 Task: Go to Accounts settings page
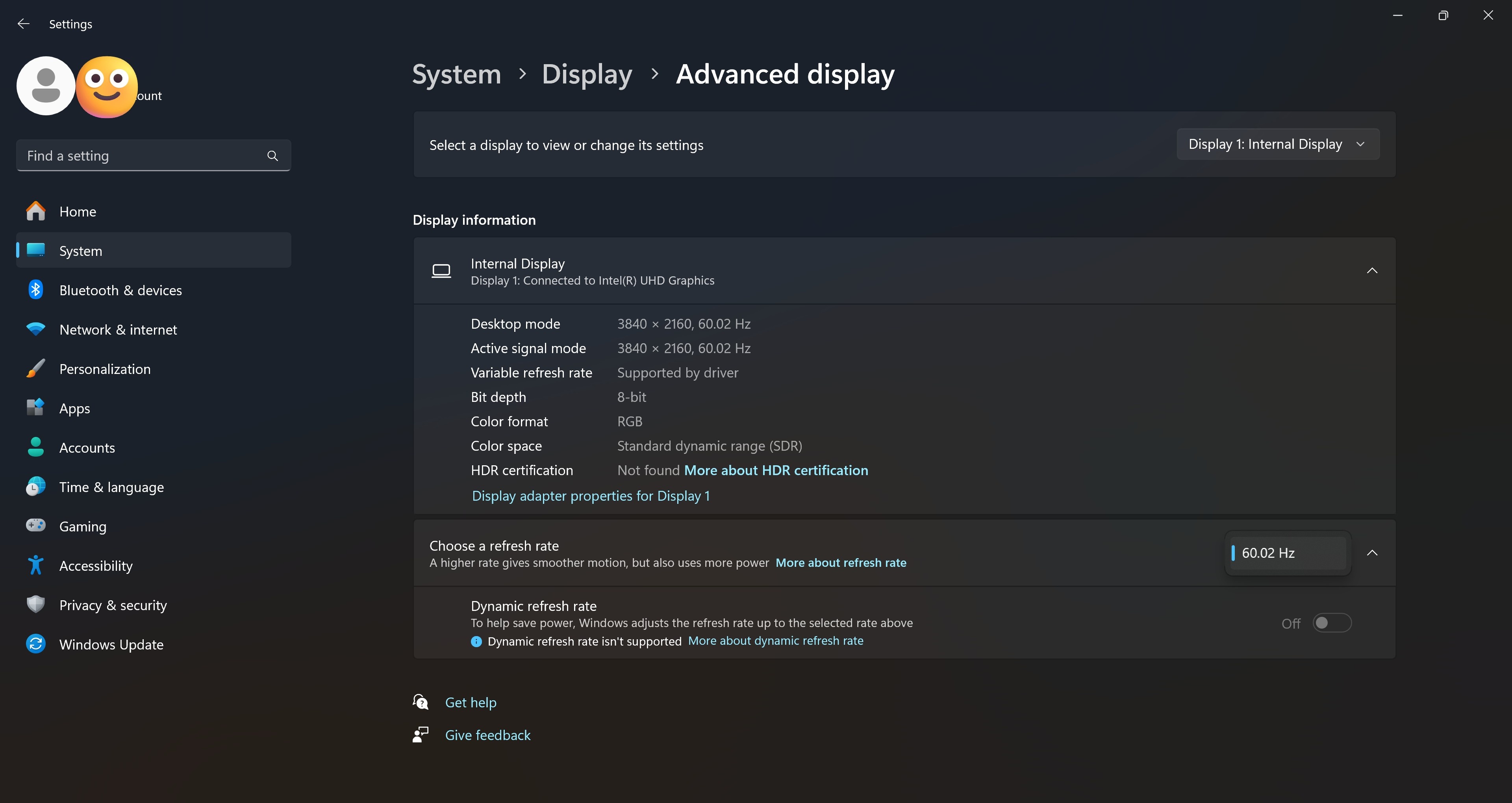[87, 448]
